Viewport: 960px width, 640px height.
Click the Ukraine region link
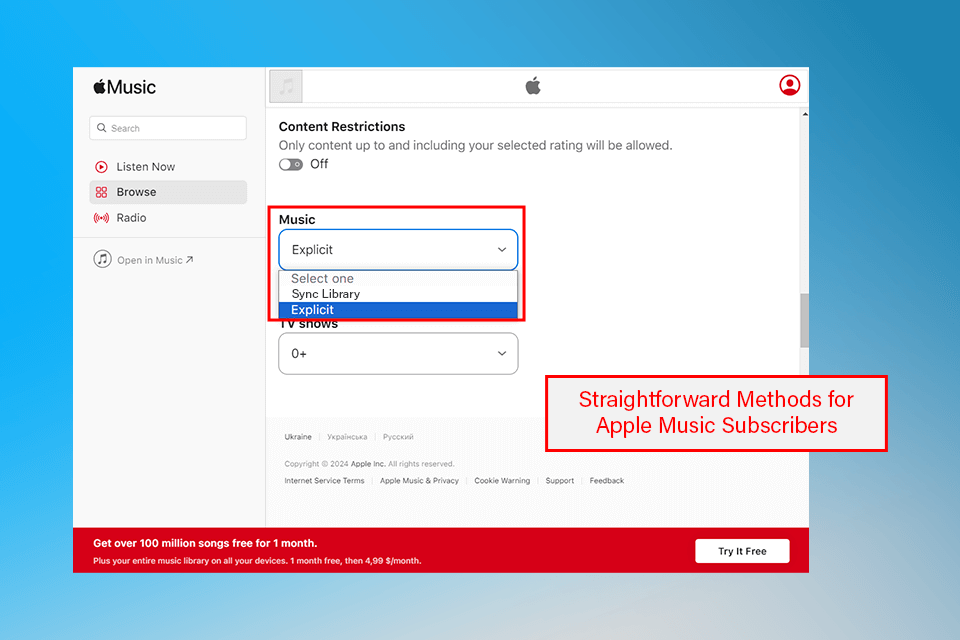pyautogui.click(x=298, y=437)
